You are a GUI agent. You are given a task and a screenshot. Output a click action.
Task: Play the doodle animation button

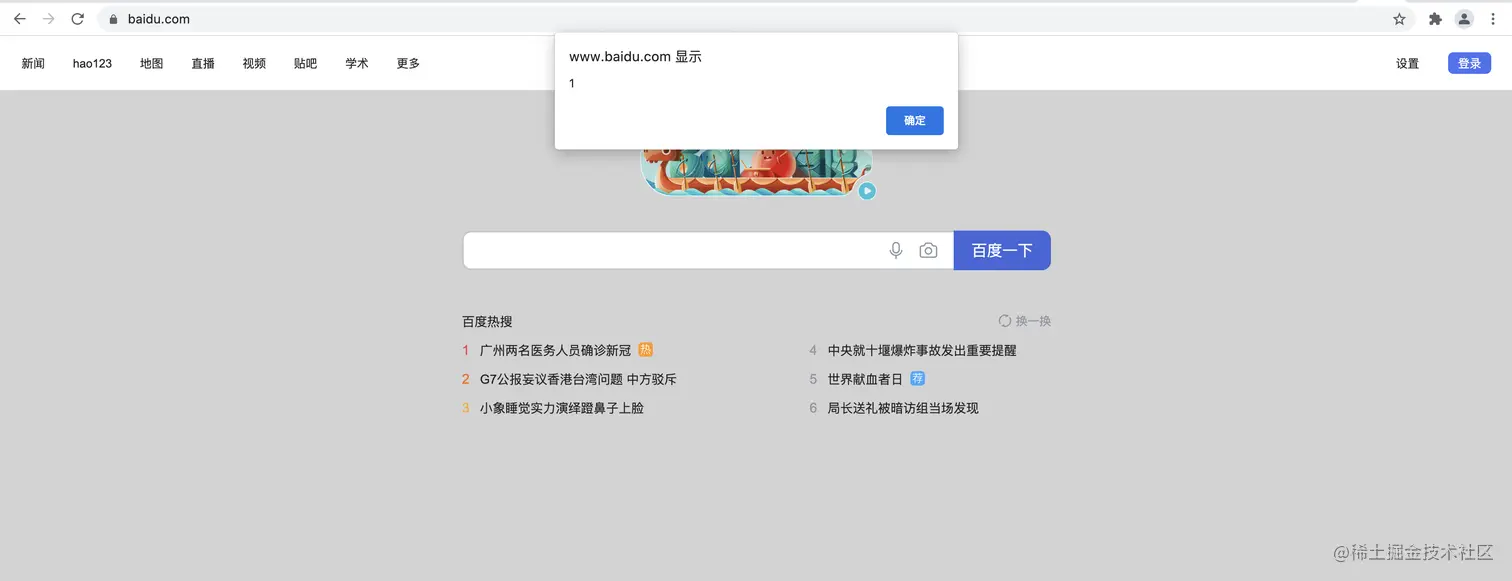tap(867, 191)
